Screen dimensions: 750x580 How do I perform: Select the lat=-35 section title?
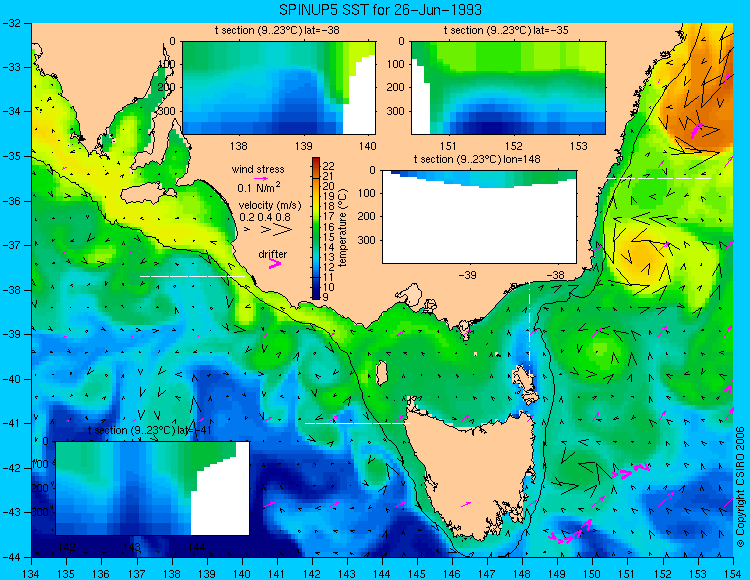point(506,30)
